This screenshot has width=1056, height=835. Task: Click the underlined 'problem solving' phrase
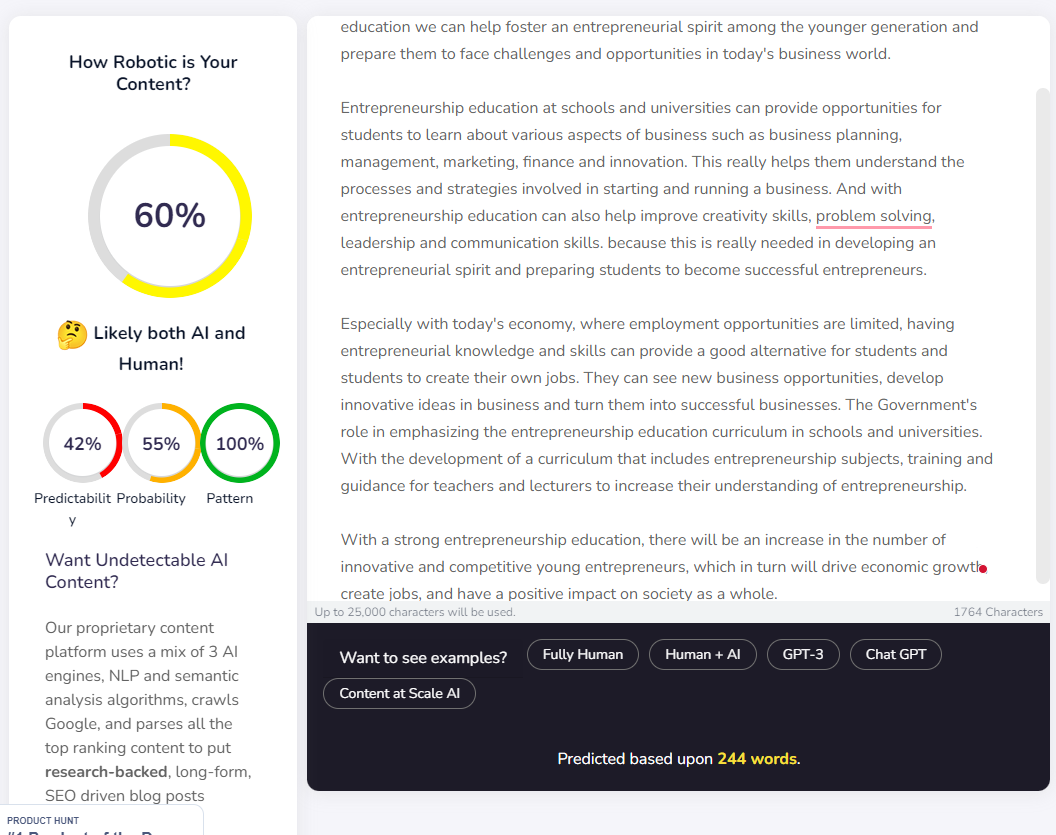coord(873,216)
